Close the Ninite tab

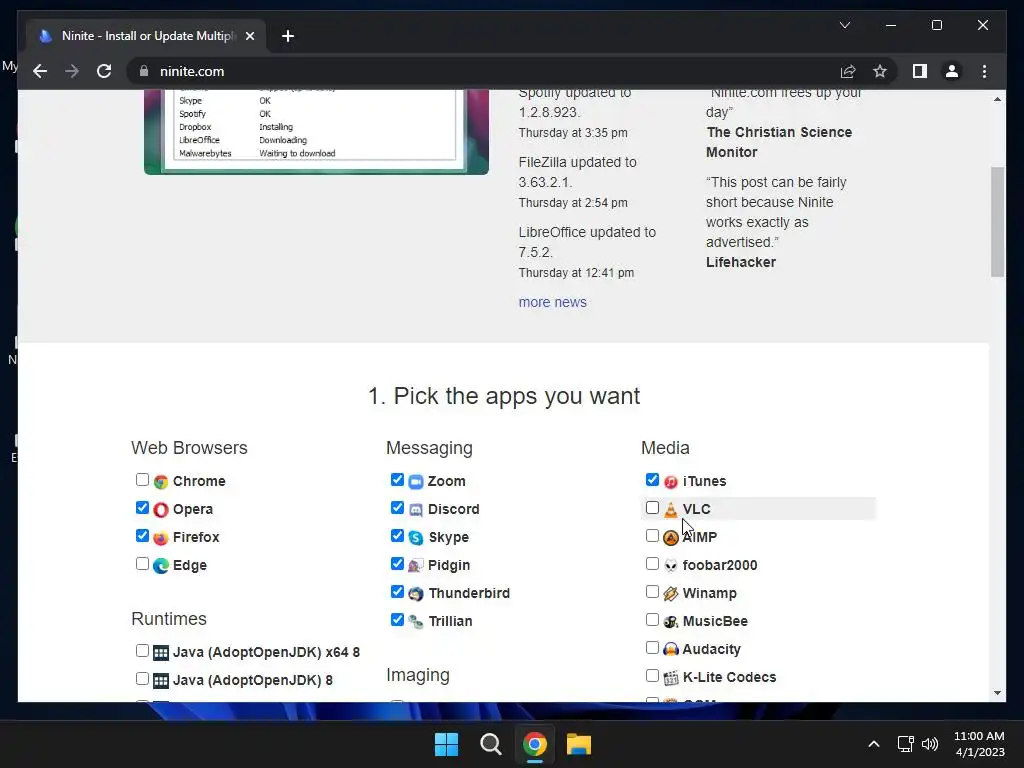click(249, 36)
